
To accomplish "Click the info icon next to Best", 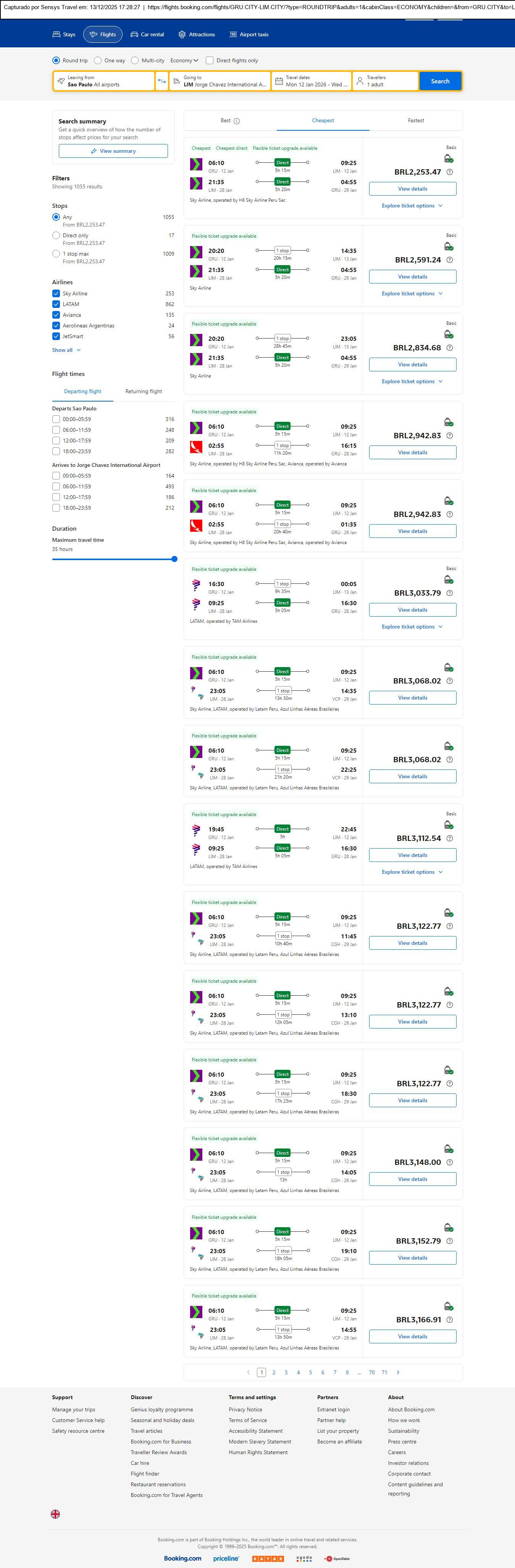I will (237, 121).
